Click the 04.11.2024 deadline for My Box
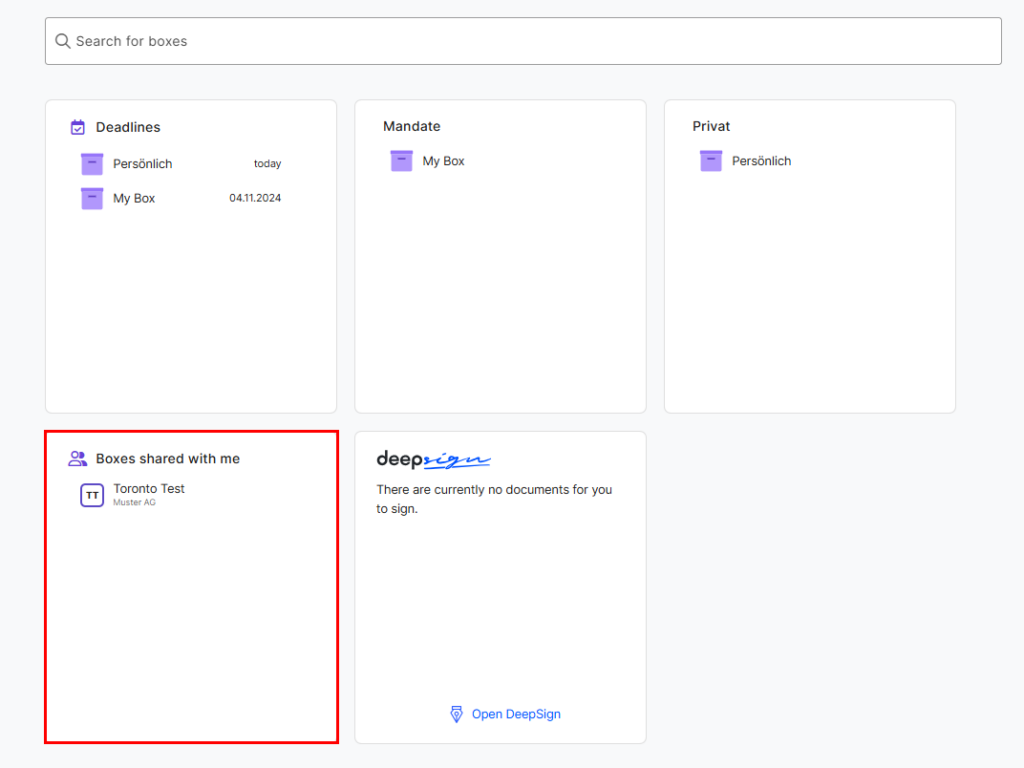Image resolution: width=1024 pixels, height=768 pixels. [255, 198]
